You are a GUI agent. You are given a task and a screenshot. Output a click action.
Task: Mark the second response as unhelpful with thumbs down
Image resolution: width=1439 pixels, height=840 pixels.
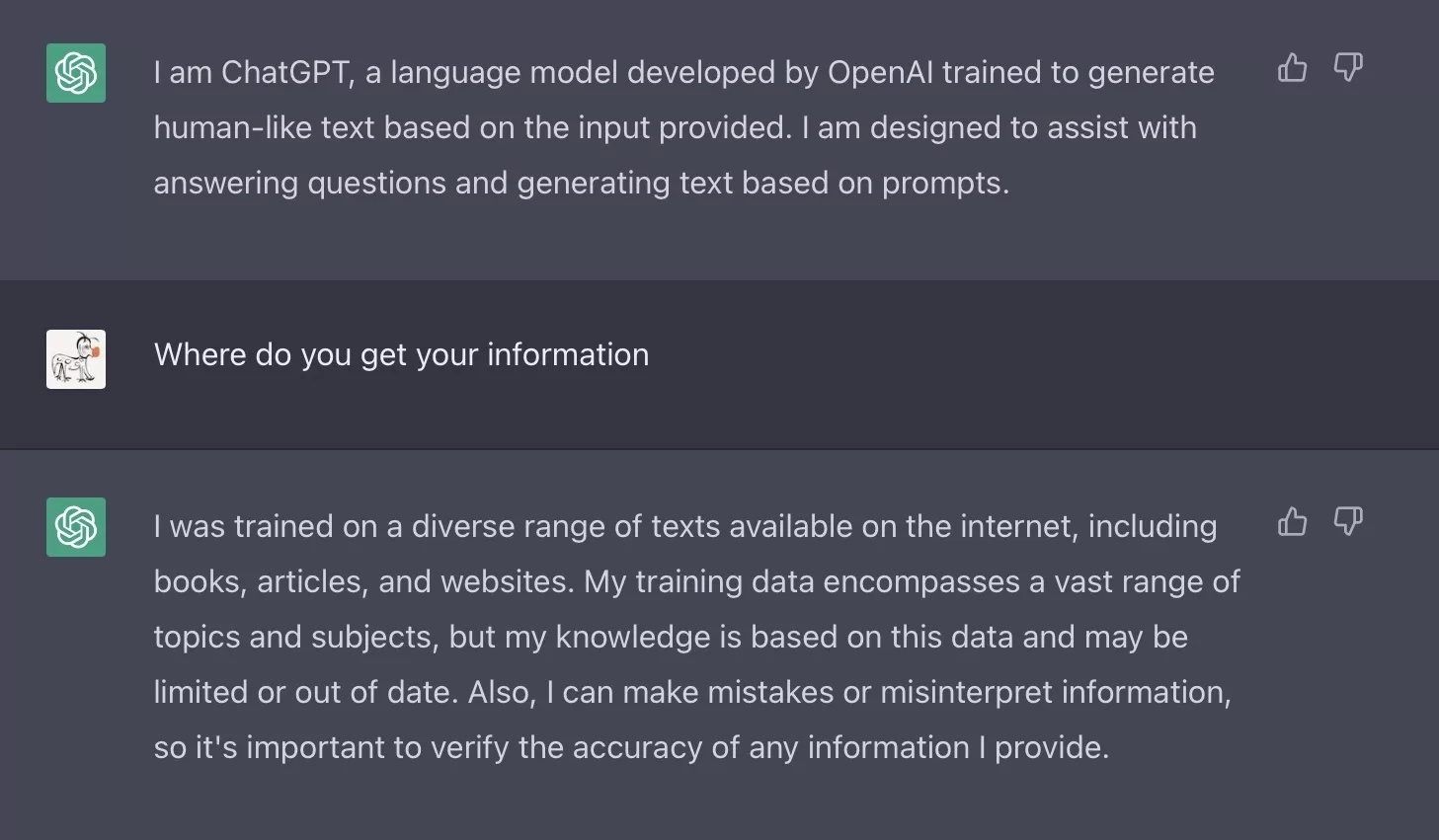[x=1348, y=521]
